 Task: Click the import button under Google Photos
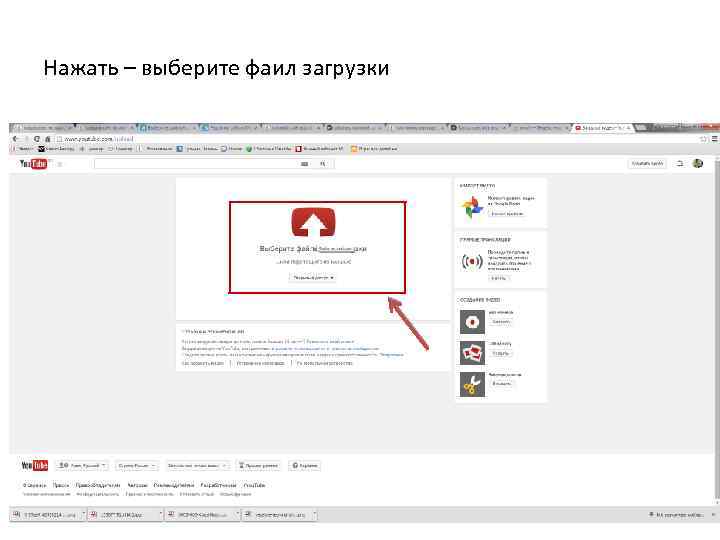[x=507, y=214]
